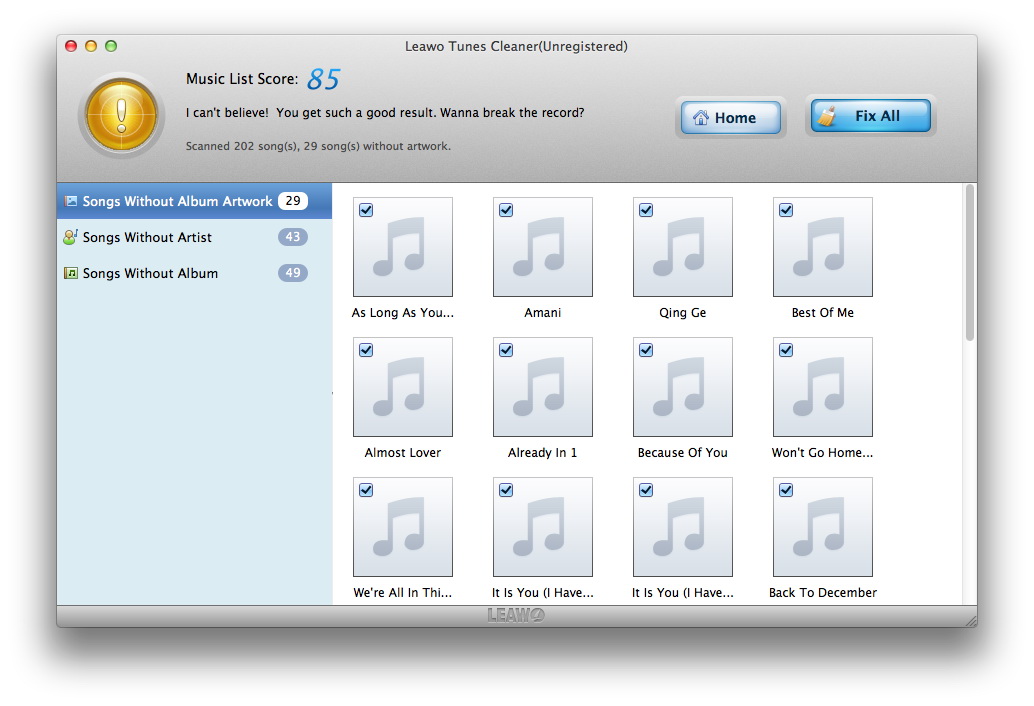Click the music note icon beside Songs Without Album
Screen dimensions: 1034x706
(70, 273)
